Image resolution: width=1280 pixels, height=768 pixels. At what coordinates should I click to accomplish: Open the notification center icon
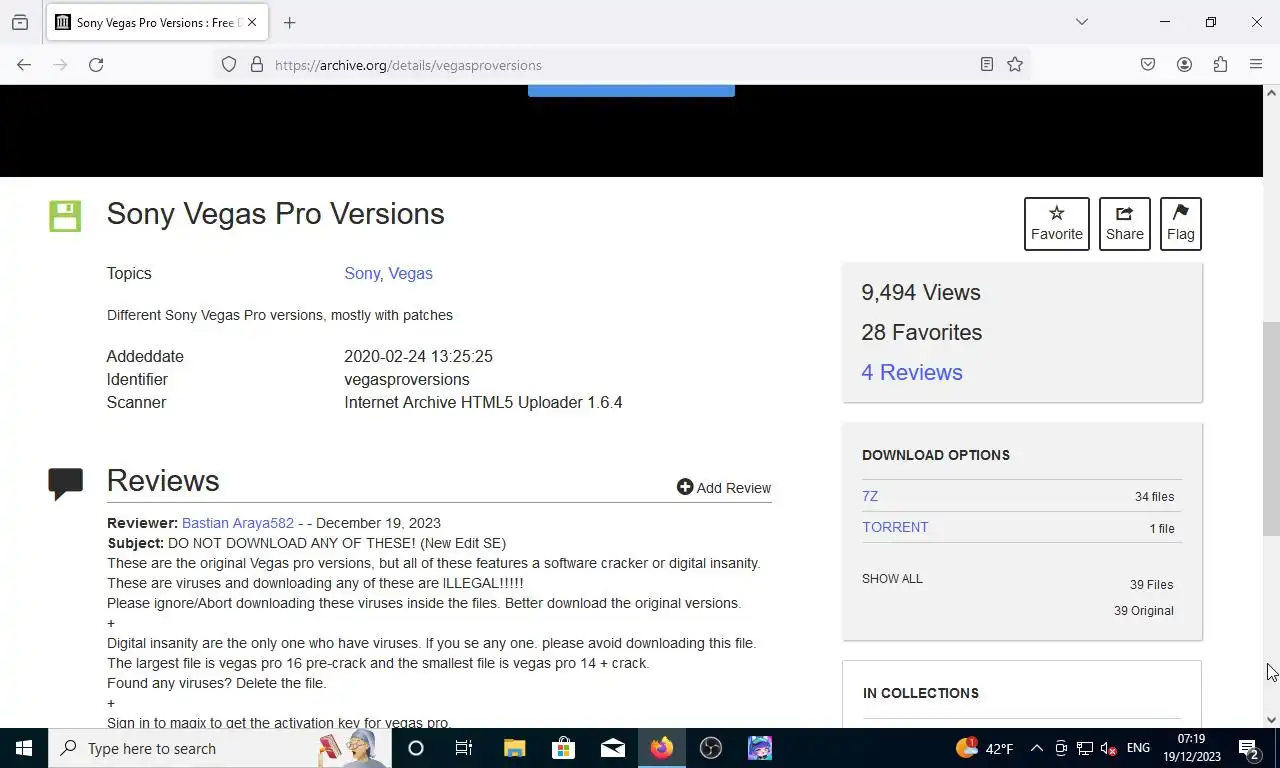[1249, 748]
